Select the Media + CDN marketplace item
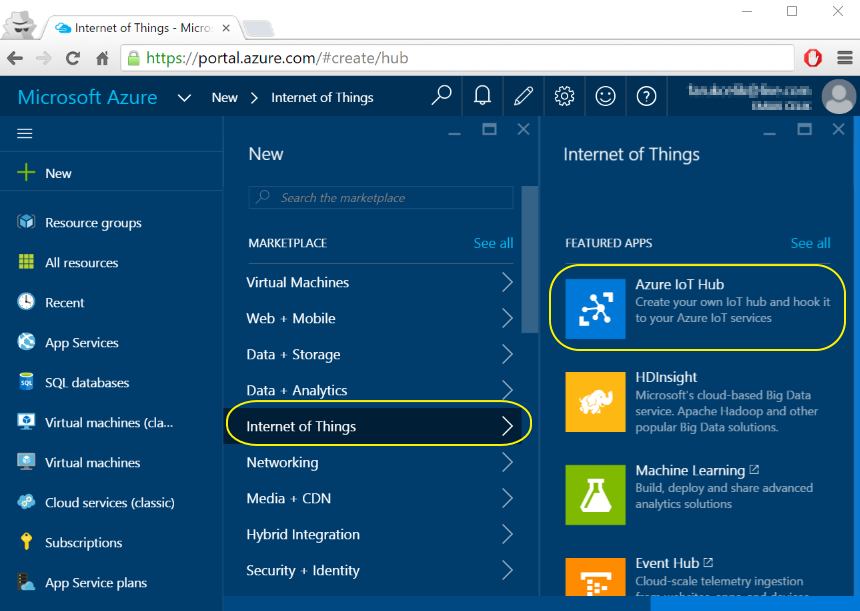This screenshot has width=860, height=611. pyautogui.click(x=379, y=498)
